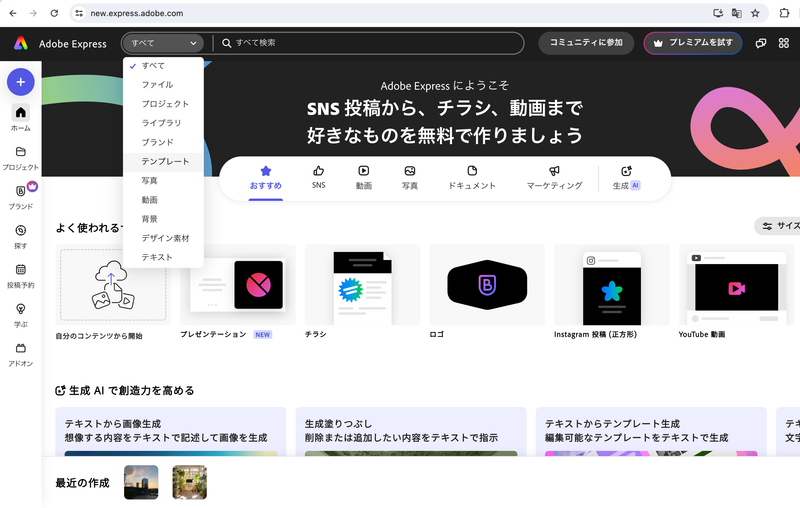Image resolution: width=800 pixels, height=508 pixels.
Task: Select ブランド in the filter dropdown
Action: point(163,142)
